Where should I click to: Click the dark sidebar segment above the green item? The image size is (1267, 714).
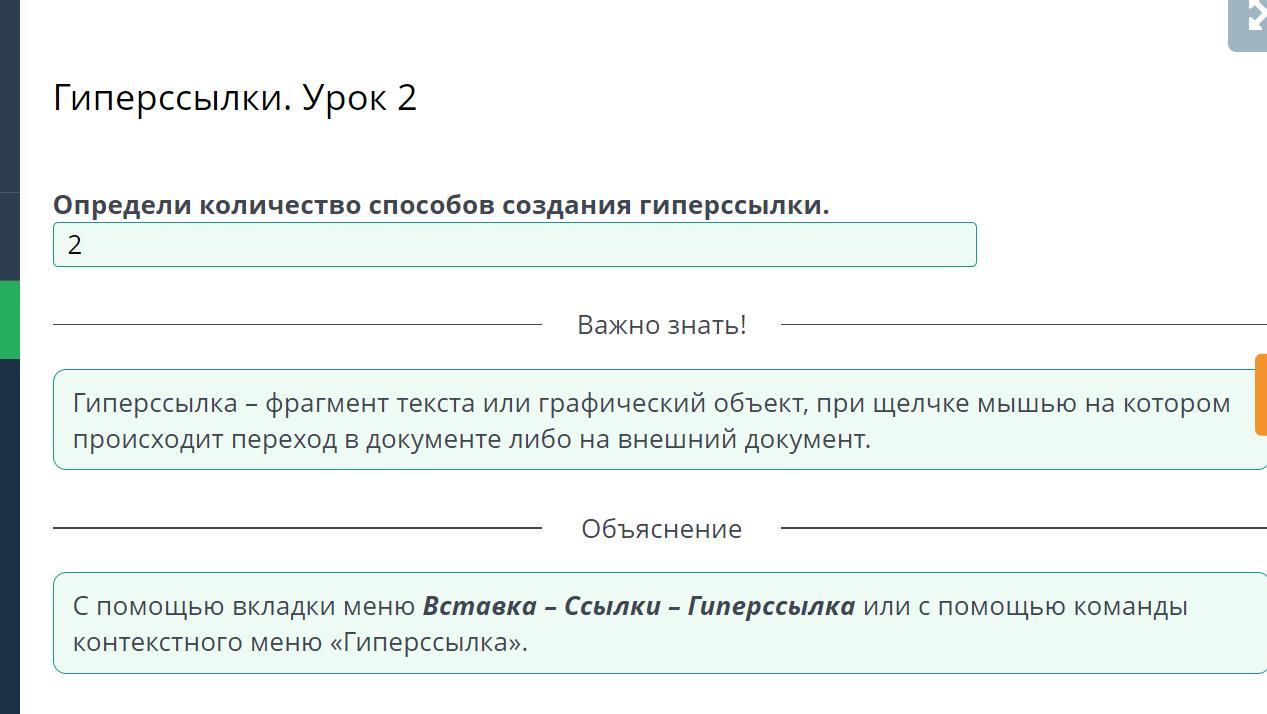pos(9,236)
